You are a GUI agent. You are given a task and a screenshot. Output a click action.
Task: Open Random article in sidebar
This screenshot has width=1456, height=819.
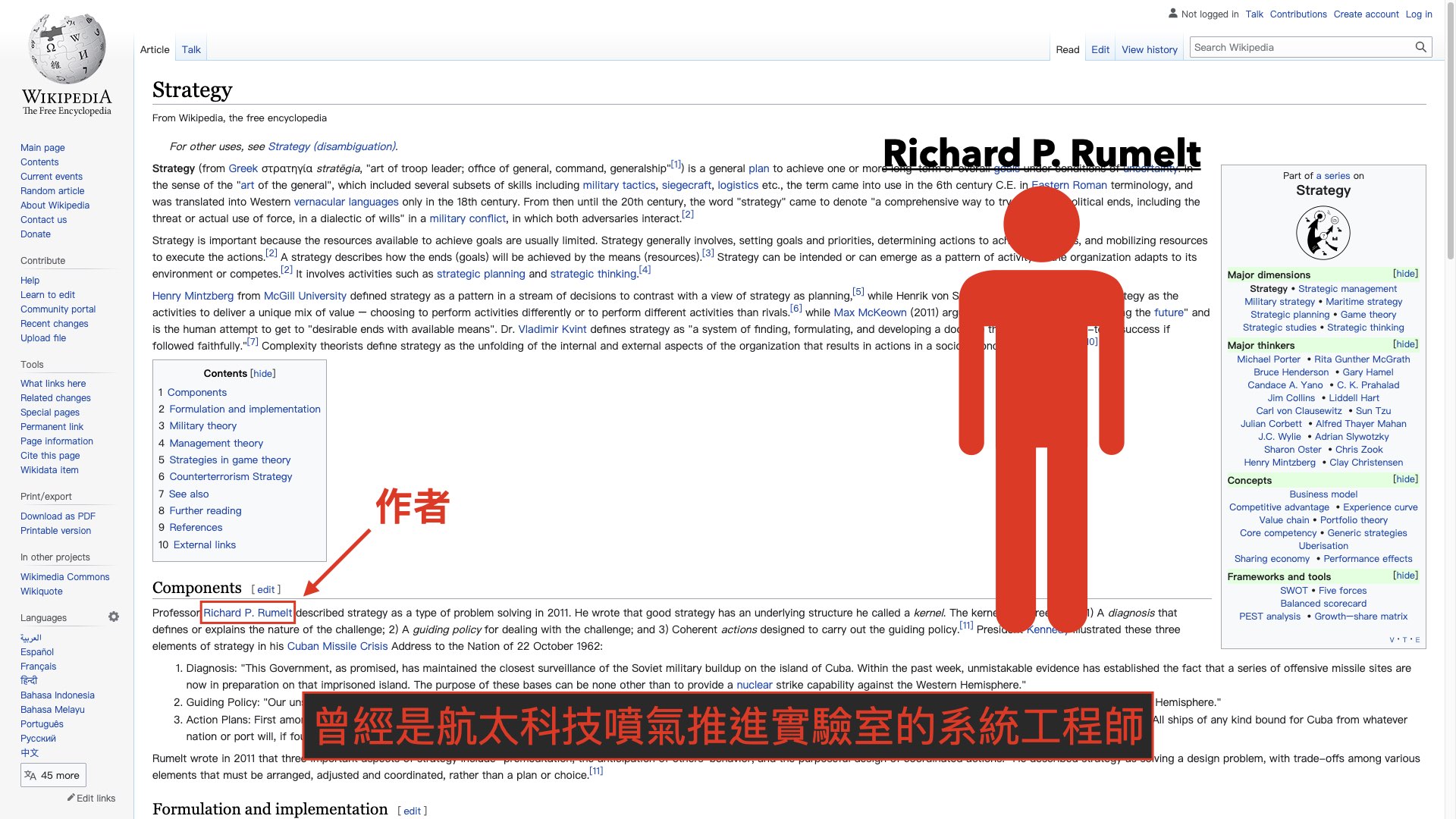[52, 191]
